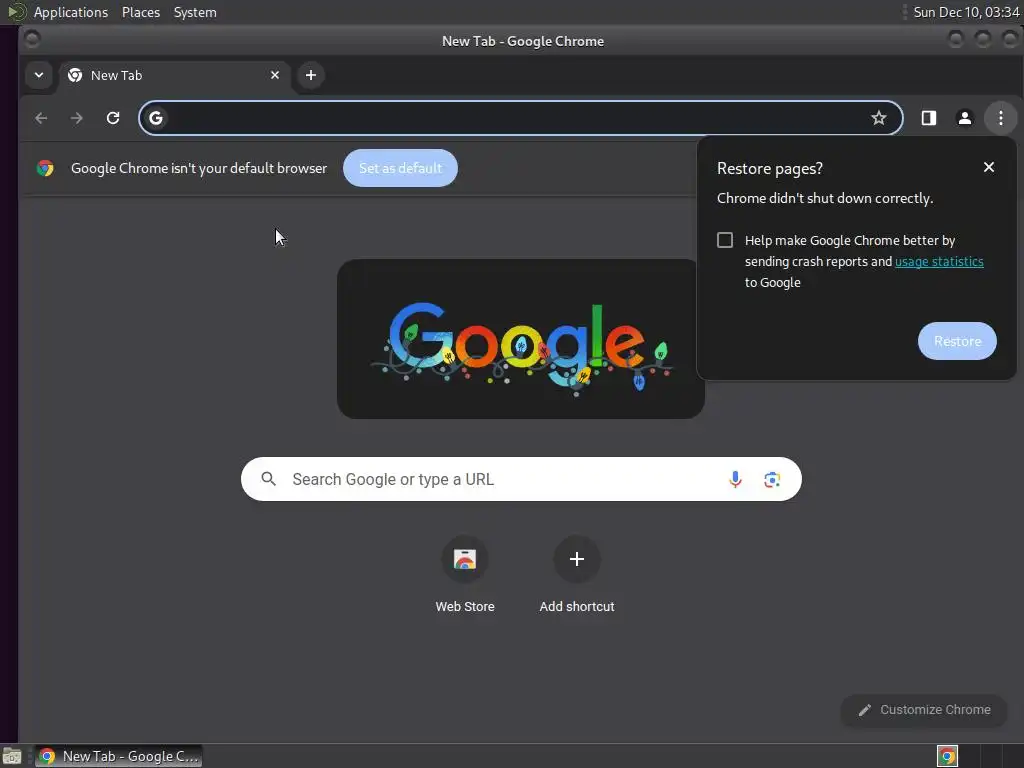Reload the current page
Image resolution: width=1024 pixels, height=768 pixels.
click(x=113, y=118)
